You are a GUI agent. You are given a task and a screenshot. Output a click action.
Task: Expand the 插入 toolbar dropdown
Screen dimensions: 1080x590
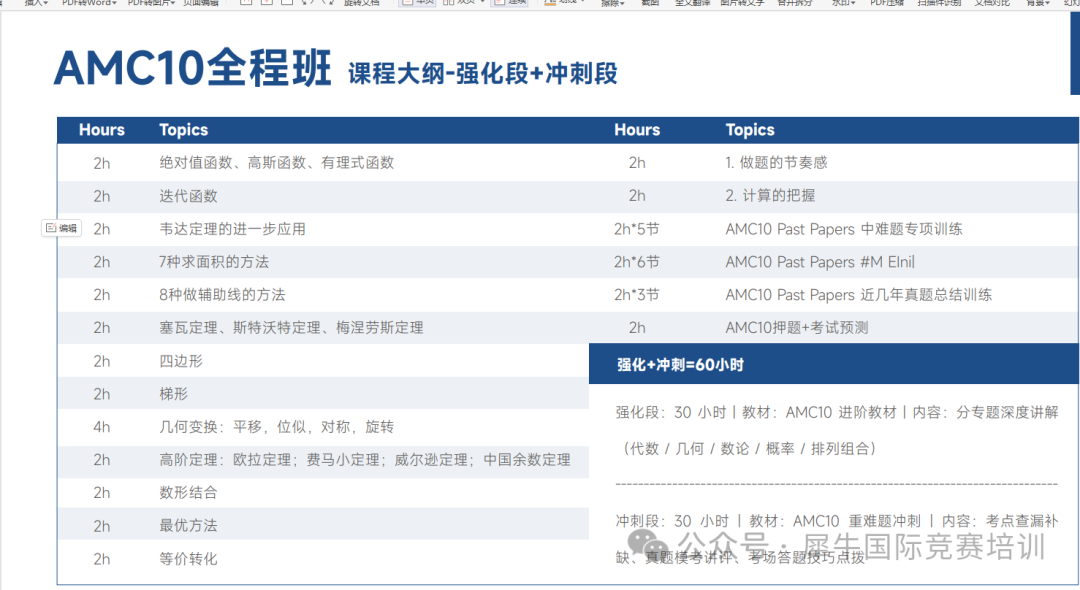click(x=37, y=3)
